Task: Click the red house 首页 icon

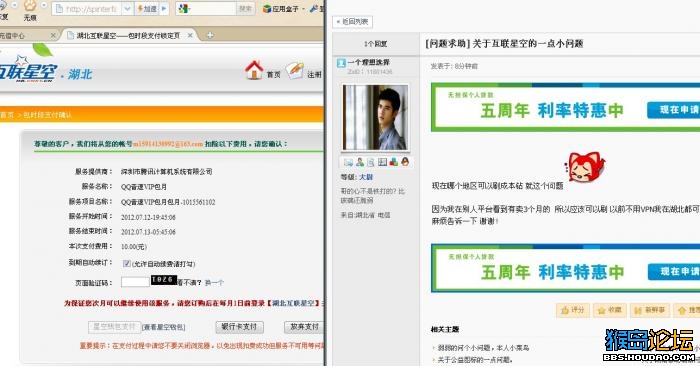Action: click(254, 70)
